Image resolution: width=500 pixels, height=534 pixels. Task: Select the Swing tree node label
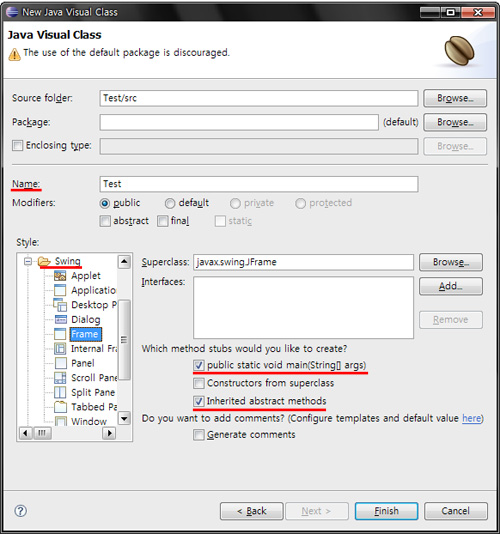click(x=67, y=261)
